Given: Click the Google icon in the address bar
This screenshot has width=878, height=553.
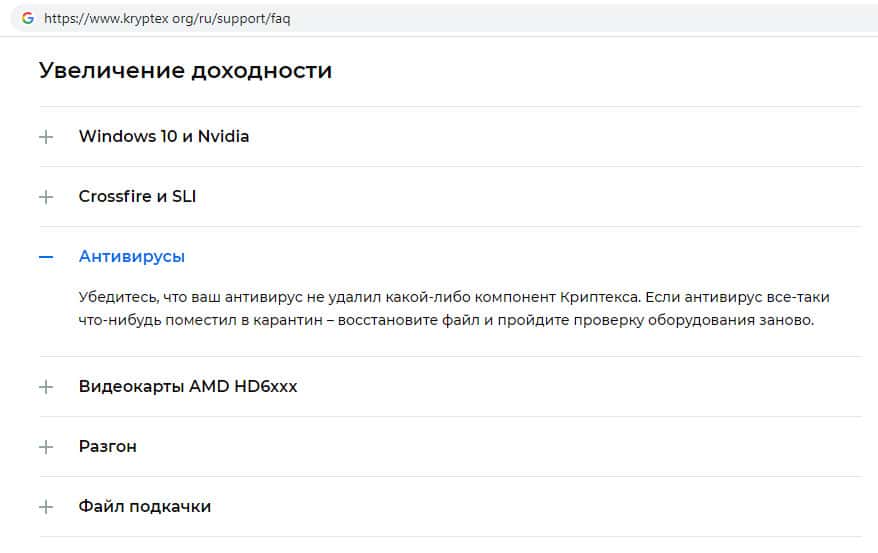Looking at the screenshot, I should coord(27,19).
